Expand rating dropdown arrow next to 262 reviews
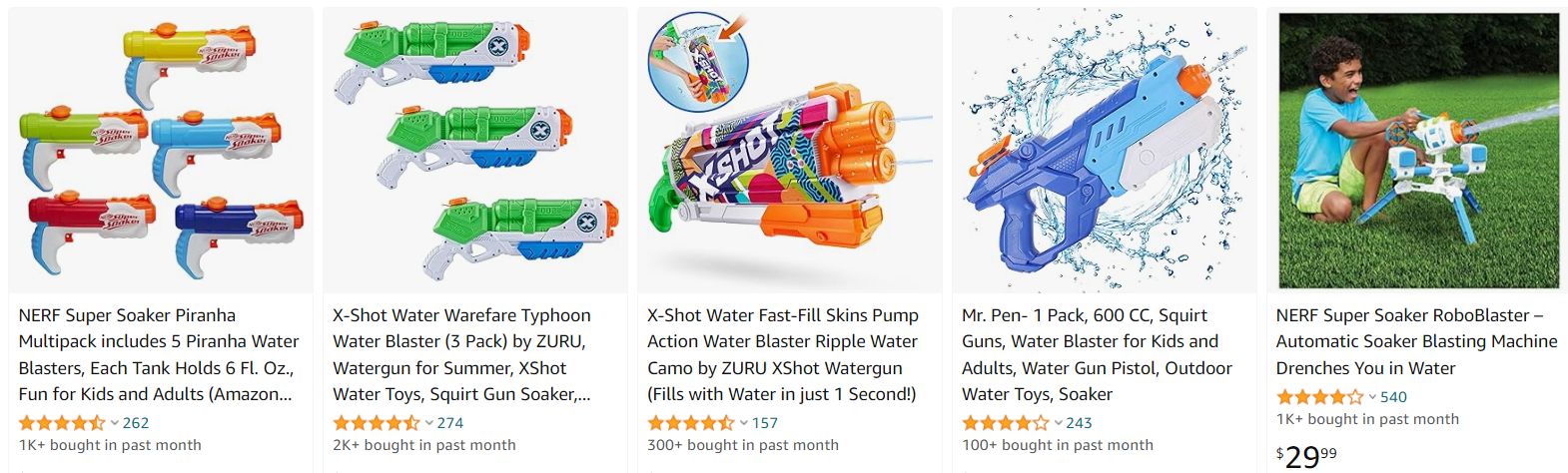Image resolution: width=1568 pixels, height=473 pixels. coord(114,423)
